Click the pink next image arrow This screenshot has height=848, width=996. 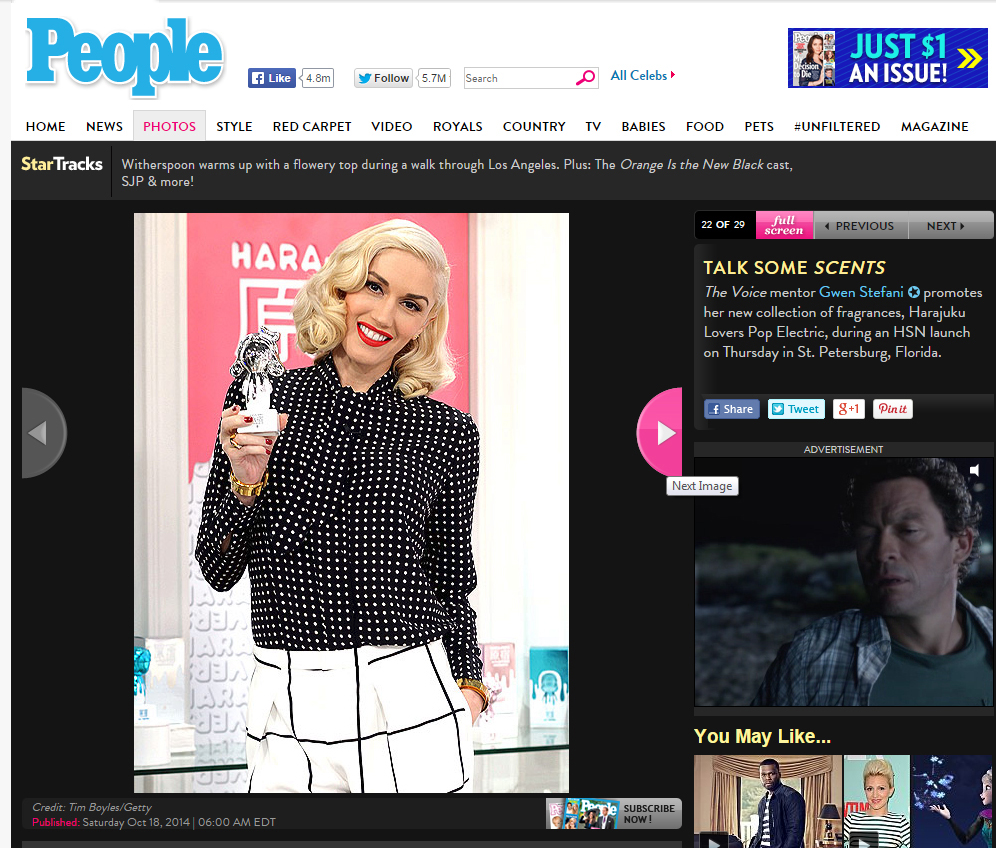click(660, 432)
